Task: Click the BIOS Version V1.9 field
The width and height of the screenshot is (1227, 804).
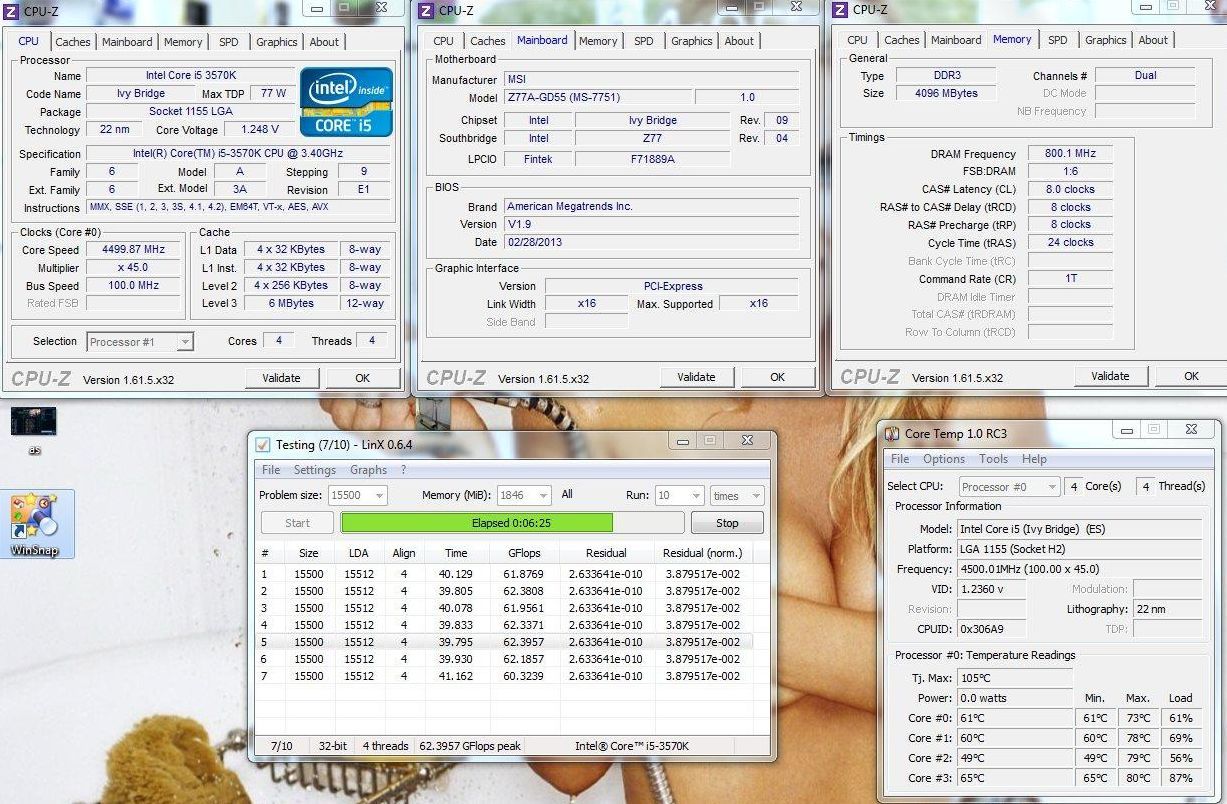Action: point(651,224)
